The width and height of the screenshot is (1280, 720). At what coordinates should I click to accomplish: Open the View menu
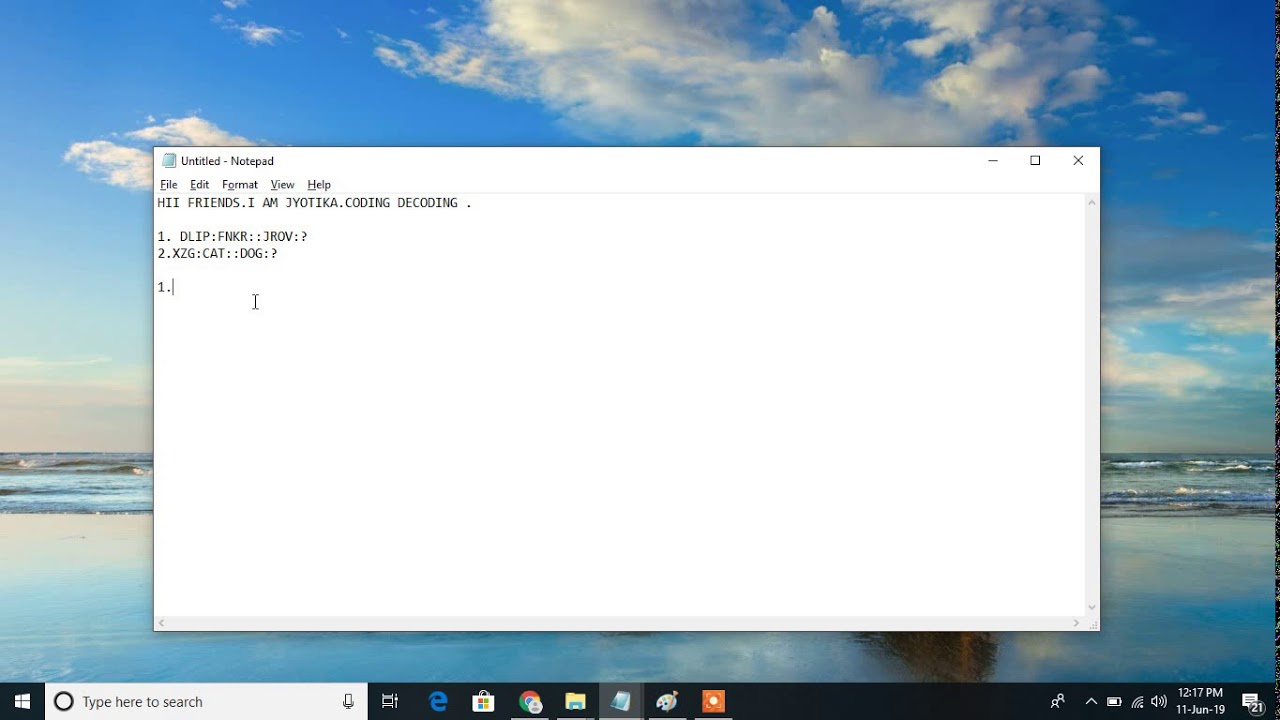[x=282, y=185]
